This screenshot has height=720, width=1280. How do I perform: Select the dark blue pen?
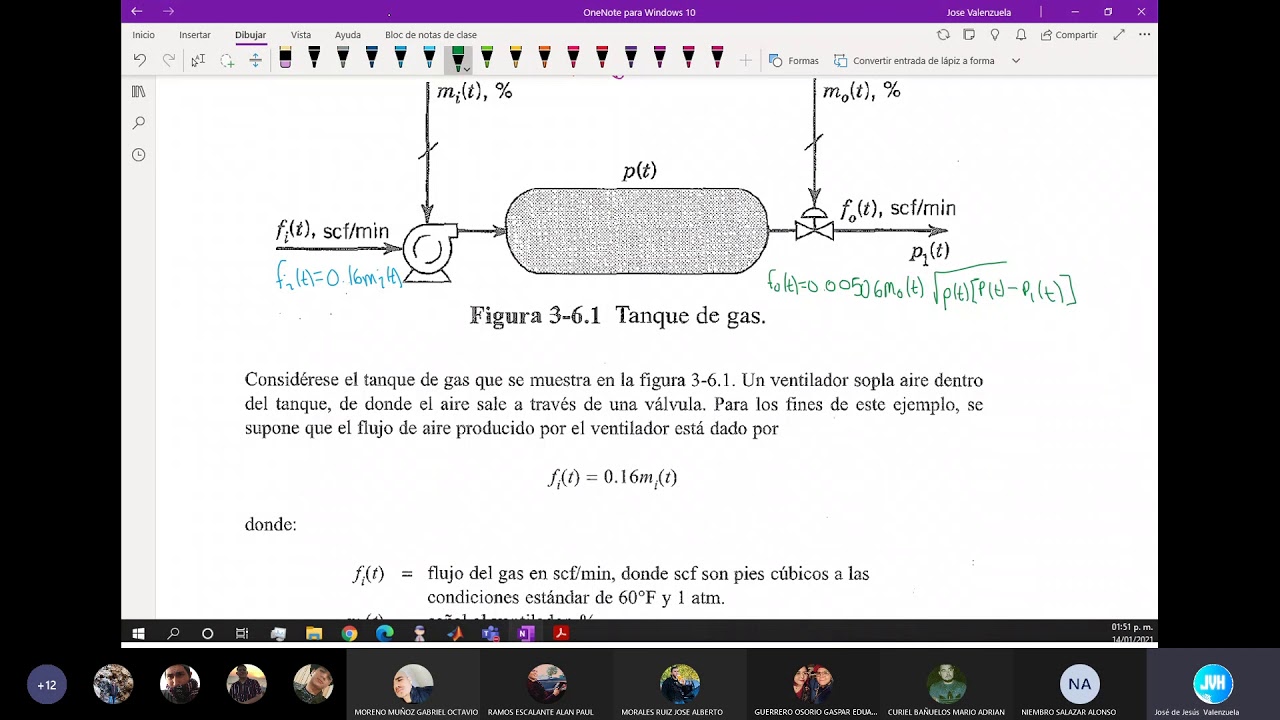pyautogui.click(x=371, y=59)
